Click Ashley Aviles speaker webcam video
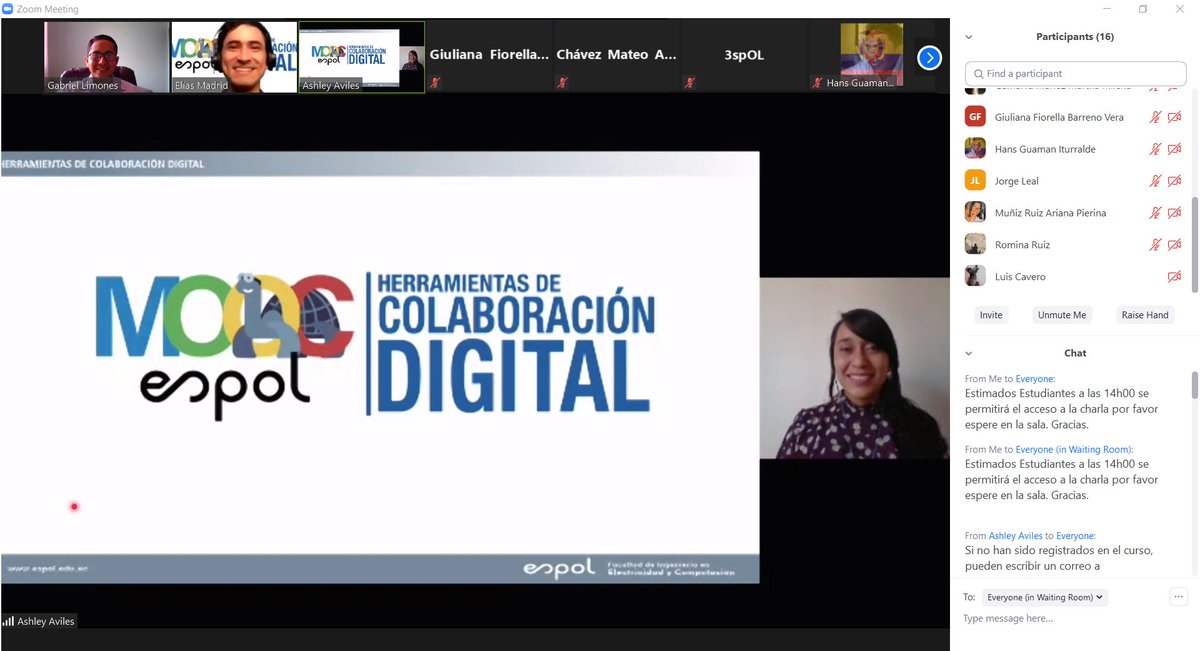 tap(854, 368)
